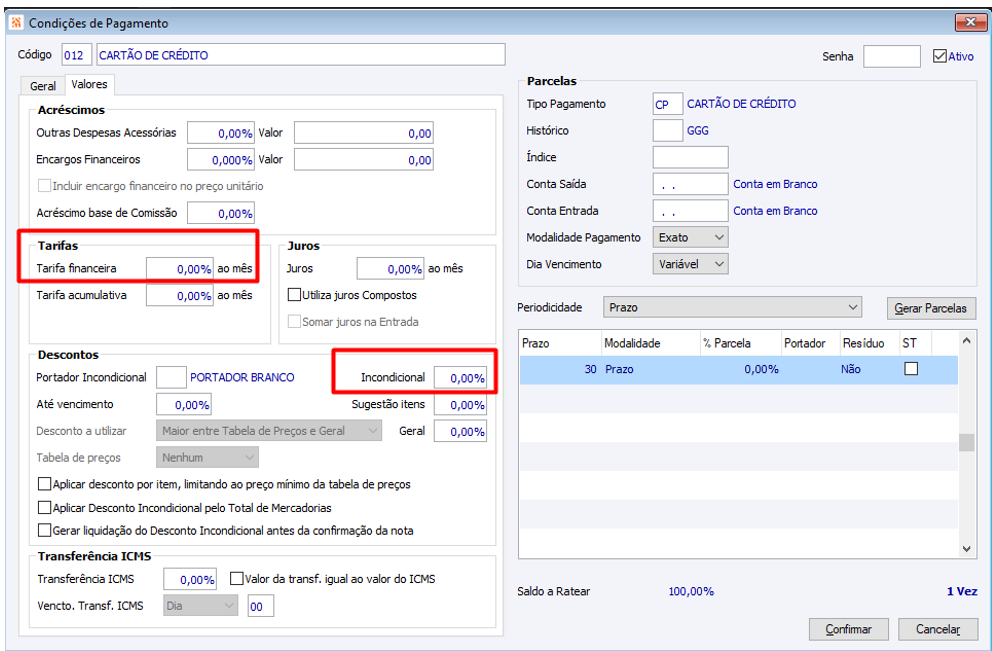Click the Até vencimento field
This screenshot has width=992, height=651.
point(183,404)
